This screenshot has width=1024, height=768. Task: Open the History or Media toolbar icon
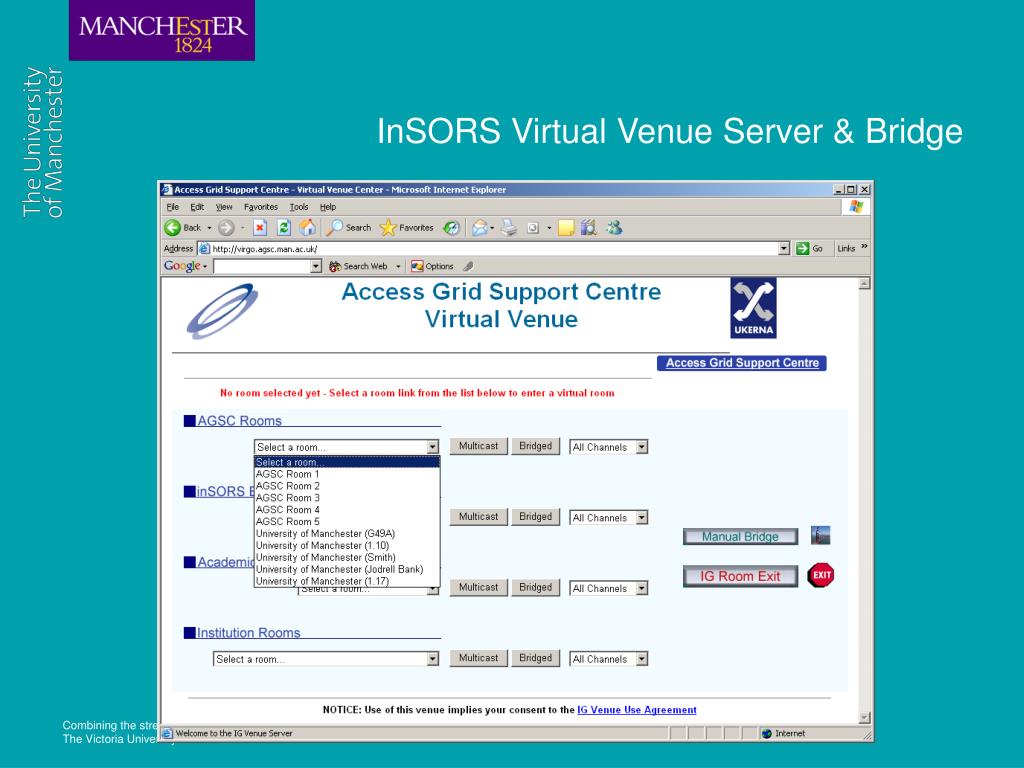(451, 227)
